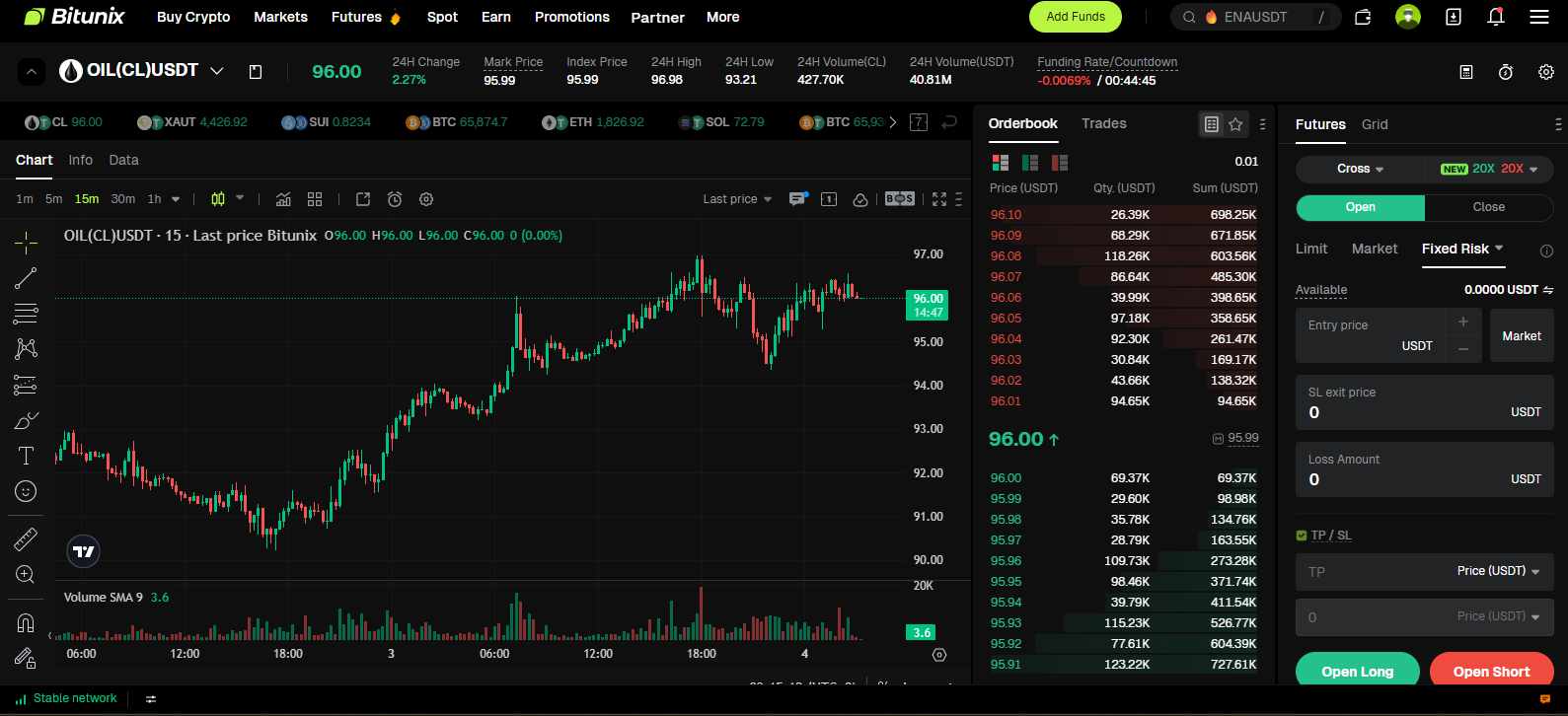Screen dimensions: 1568x716
Task: Choose the pattern drawing tool
Action: (x=26, y=348)
